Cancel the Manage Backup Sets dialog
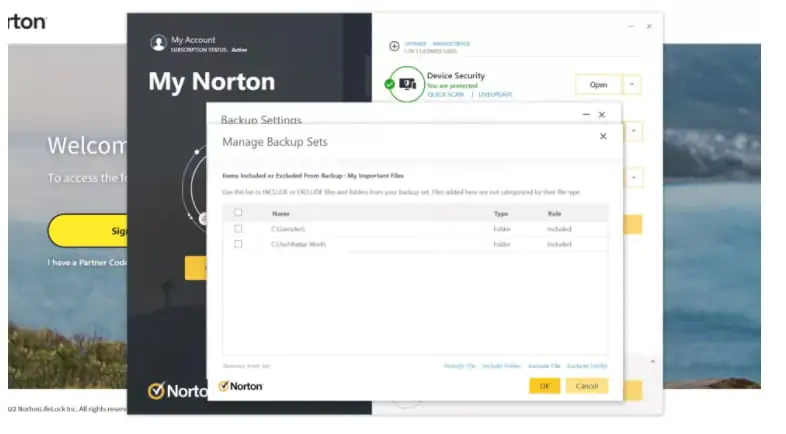 pyautogui.click(x=586, y=386)
